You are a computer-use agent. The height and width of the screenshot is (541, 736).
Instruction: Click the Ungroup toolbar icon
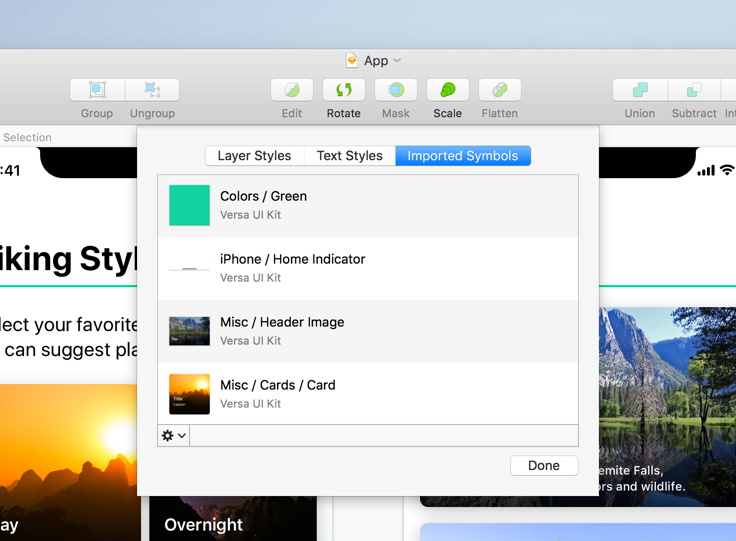tap(152, 90)
